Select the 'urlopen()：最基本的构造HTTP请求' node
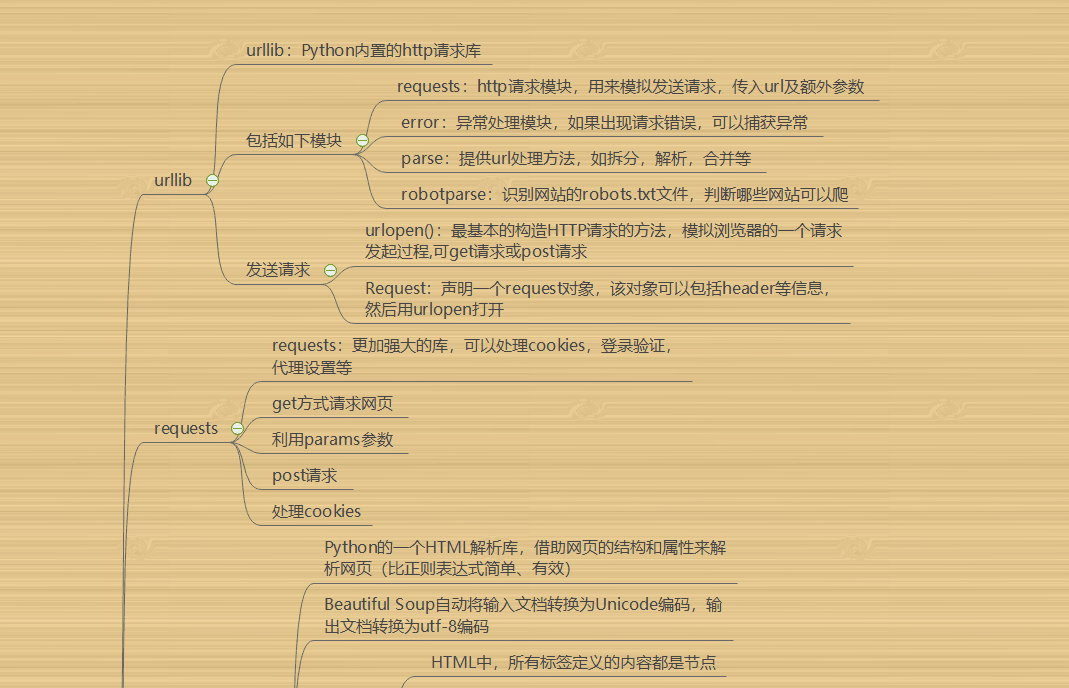This screenshot has width=1069, height=688. point(603,241)
